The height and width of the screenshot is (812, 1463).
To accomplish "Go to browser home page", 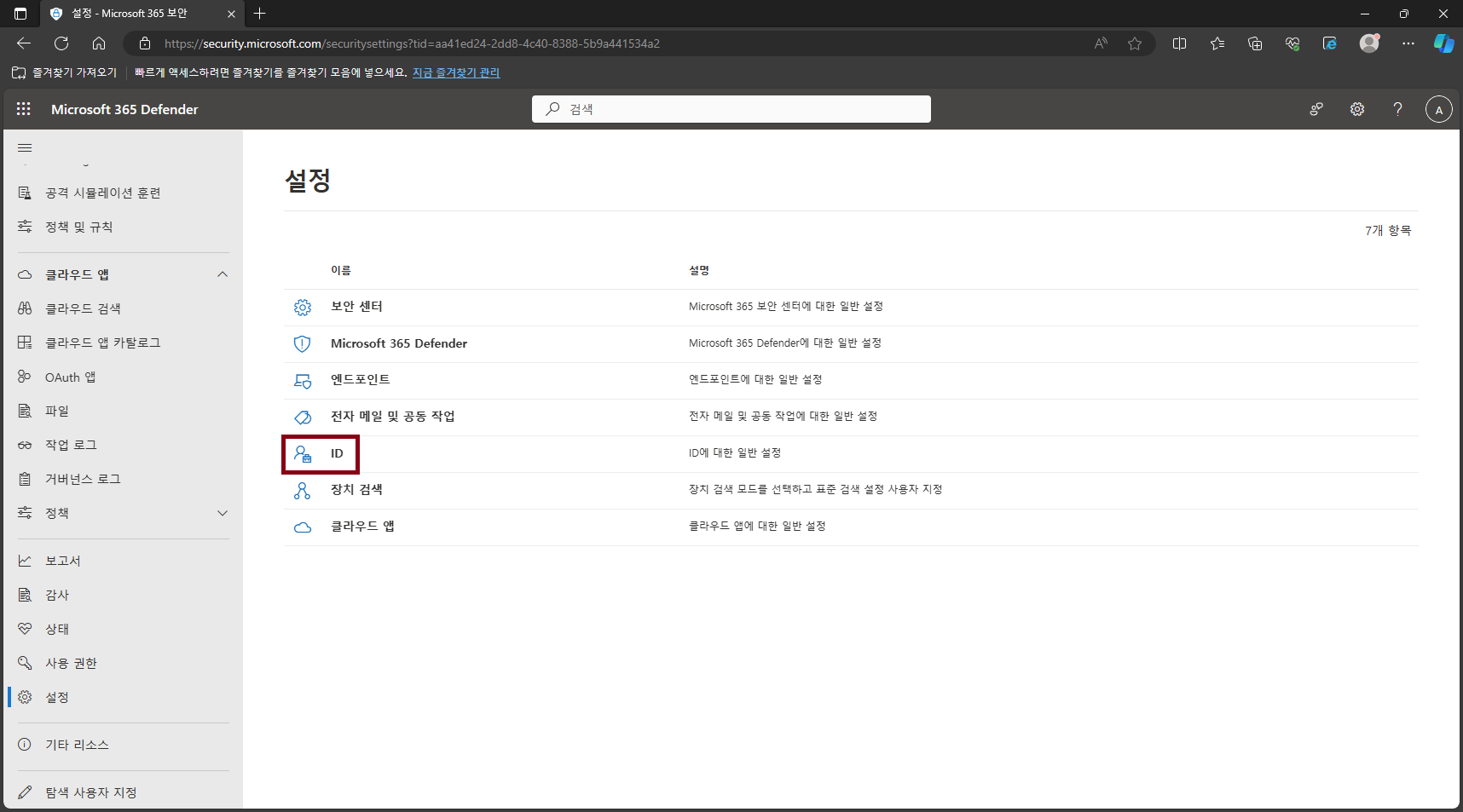I will tap(99, 43).
